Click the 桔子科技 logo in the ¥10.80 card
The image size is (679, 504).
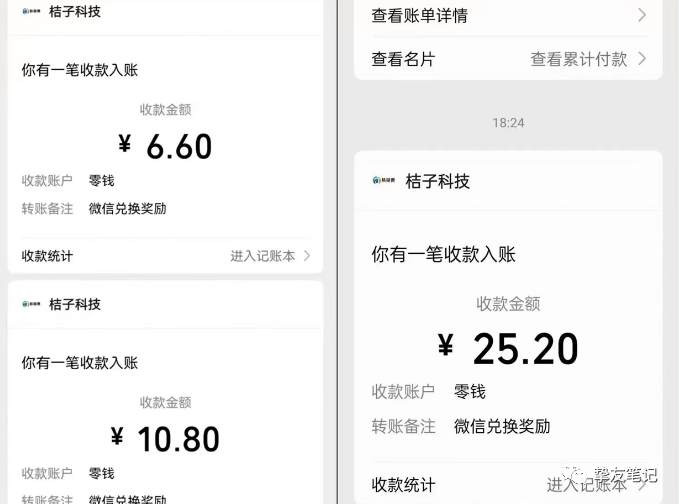tap(31, 304)
